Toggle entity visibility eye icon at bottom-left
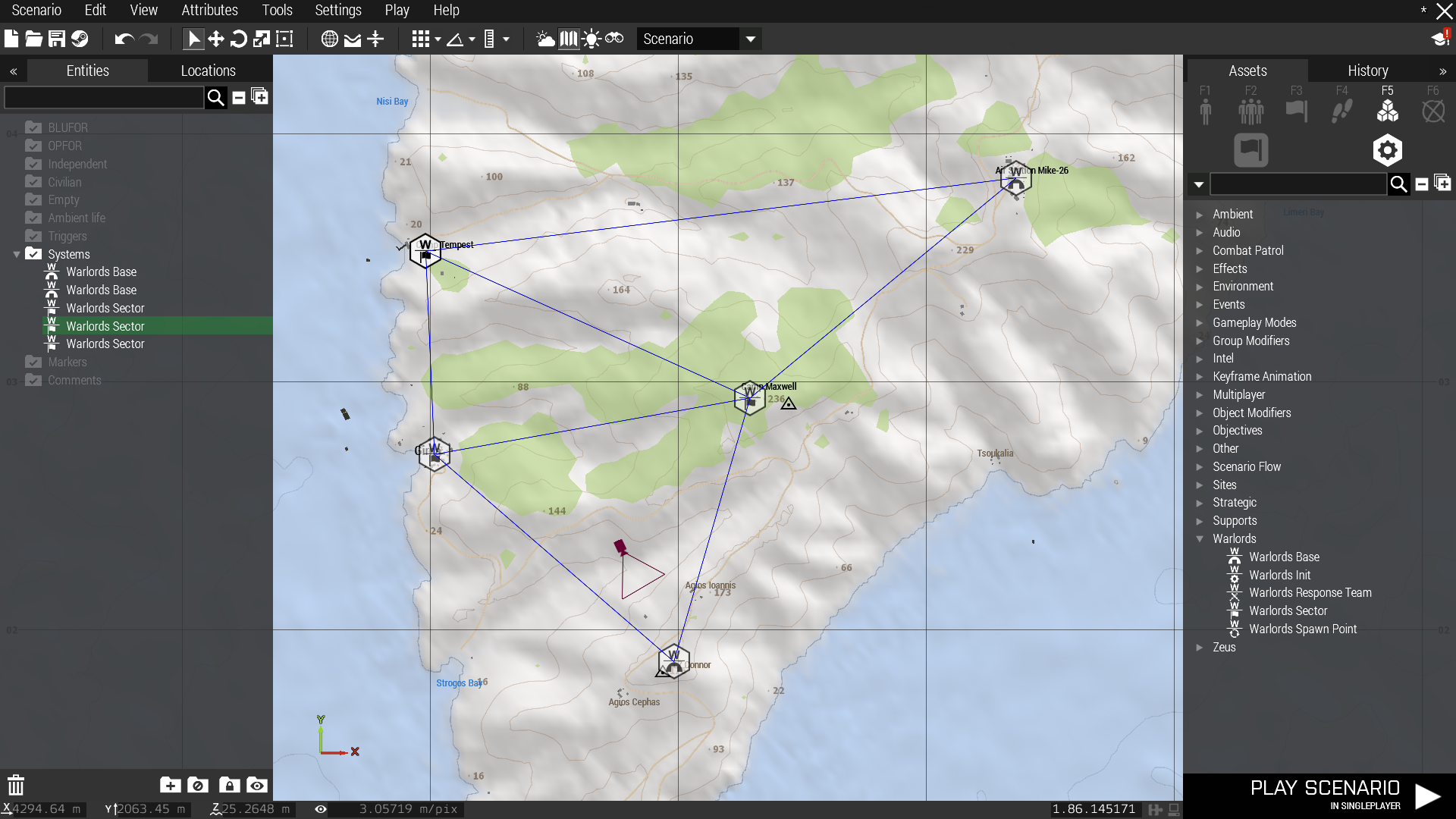This screenshot has width=1456, height=819. pyautogui.click(x=257, y=785)
